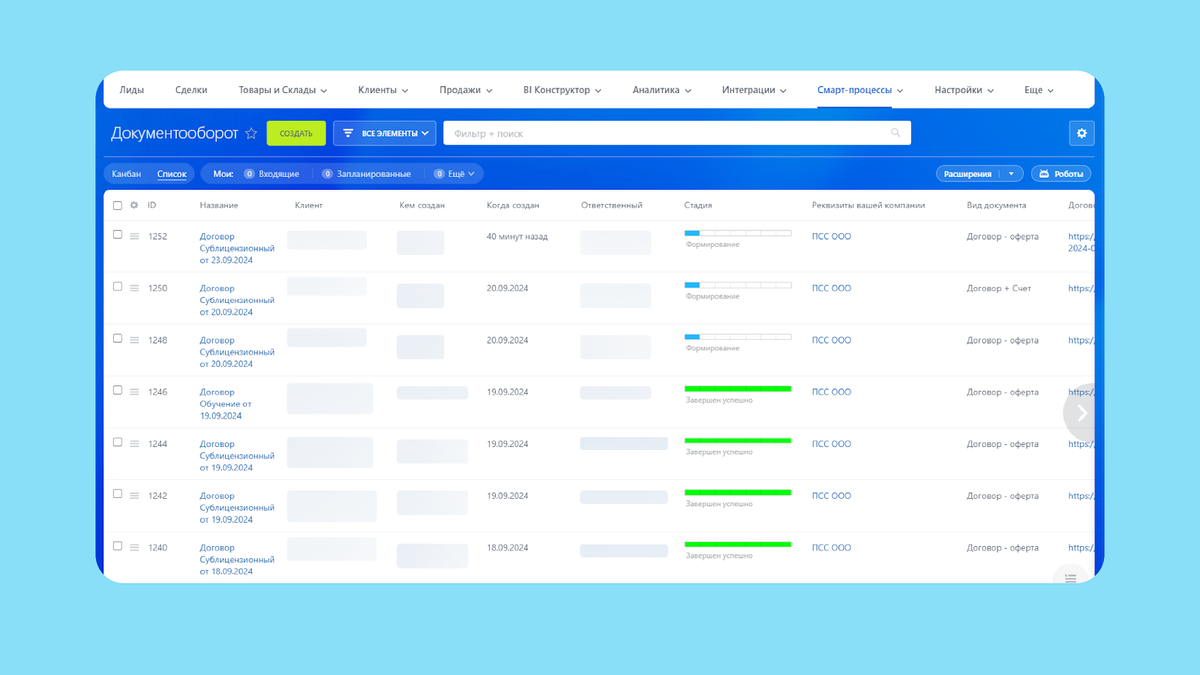The width and height of the screenshot is (1200, 675).
Task: Check the row 1242 checkbox
Action: [117, 494]
